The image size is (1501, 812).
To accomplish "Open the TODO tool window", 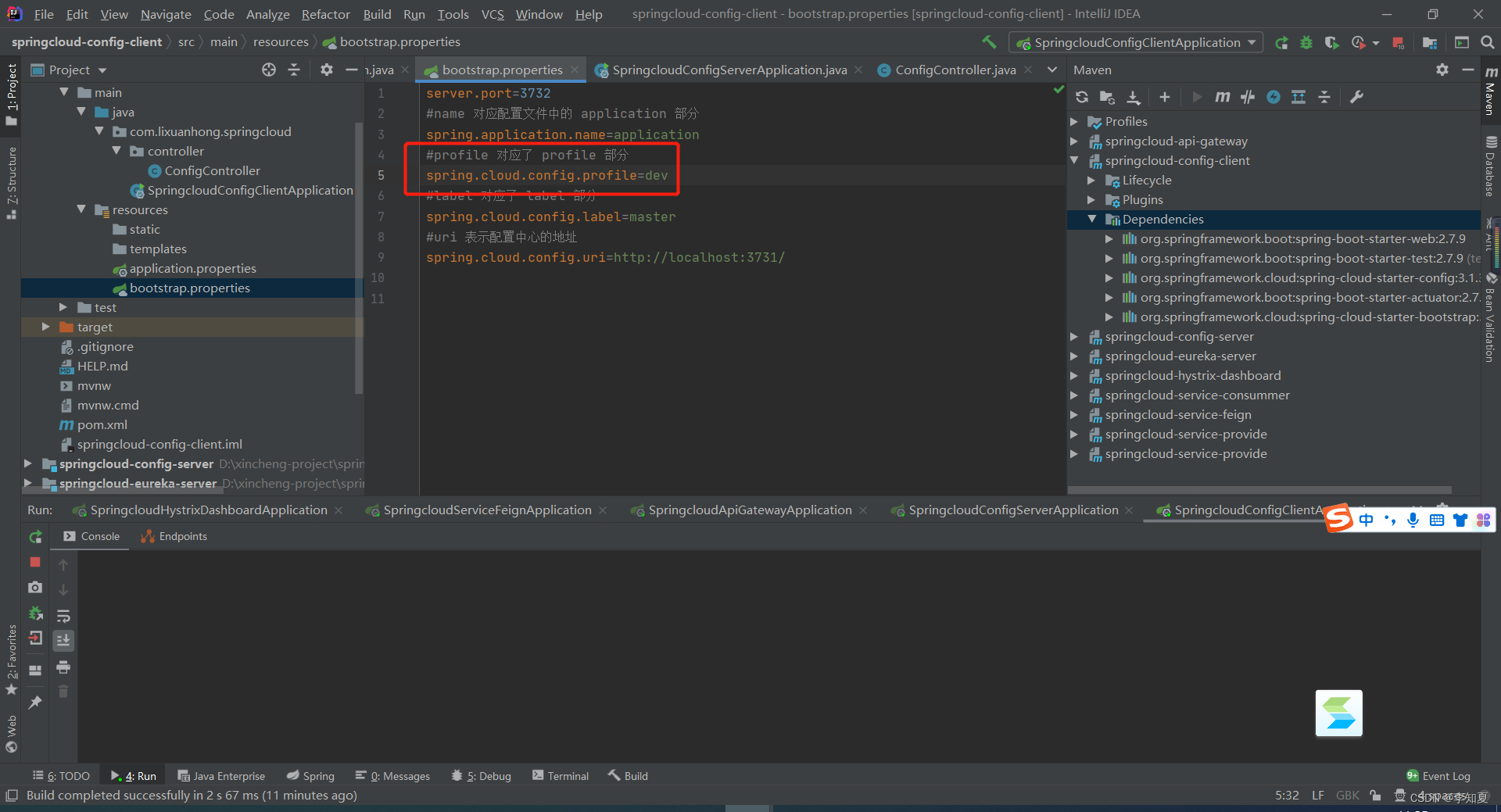I will (x=61, y=776).
